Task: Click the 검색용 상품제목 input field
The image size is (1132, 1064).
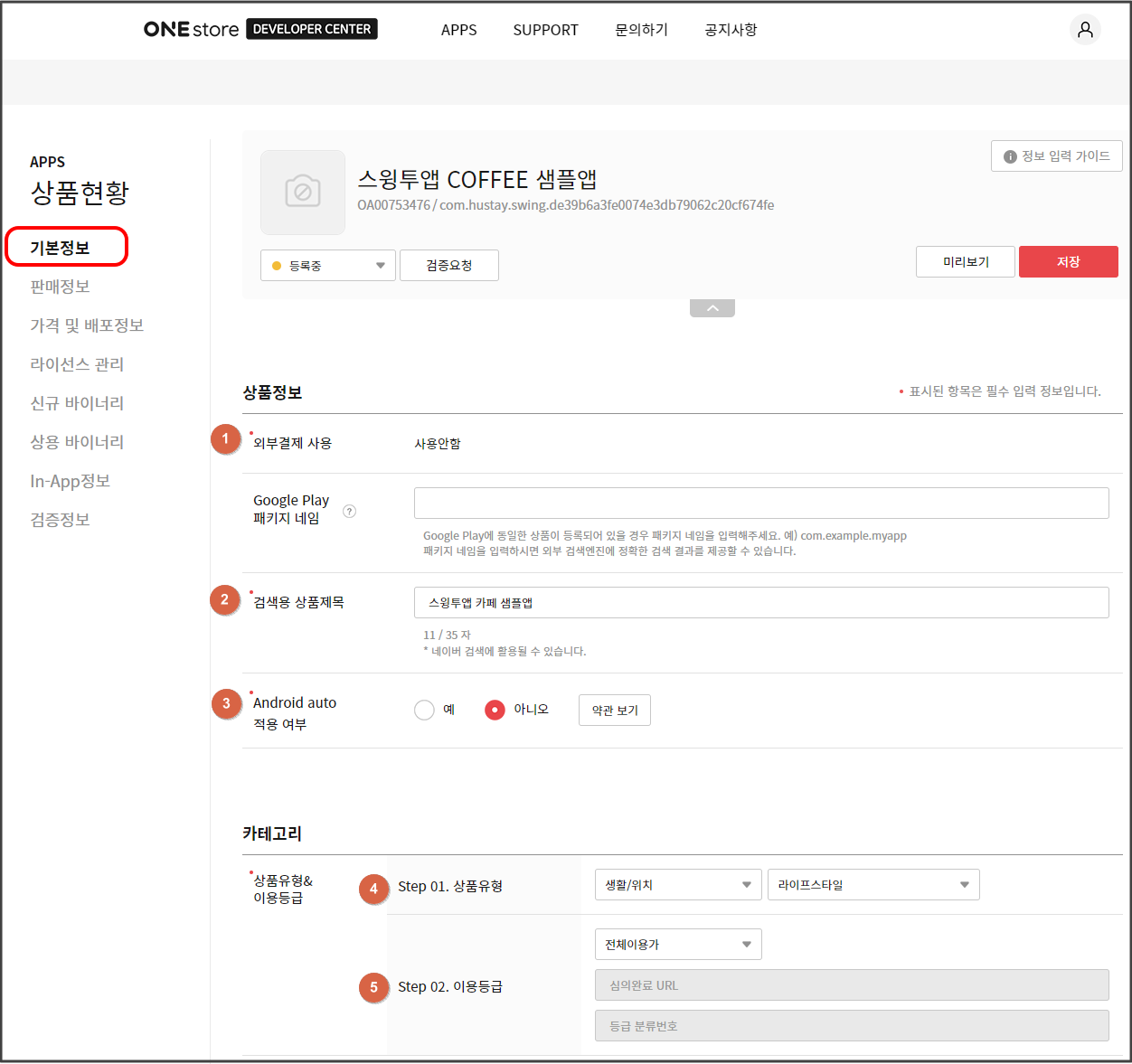Action: [760, 602]
